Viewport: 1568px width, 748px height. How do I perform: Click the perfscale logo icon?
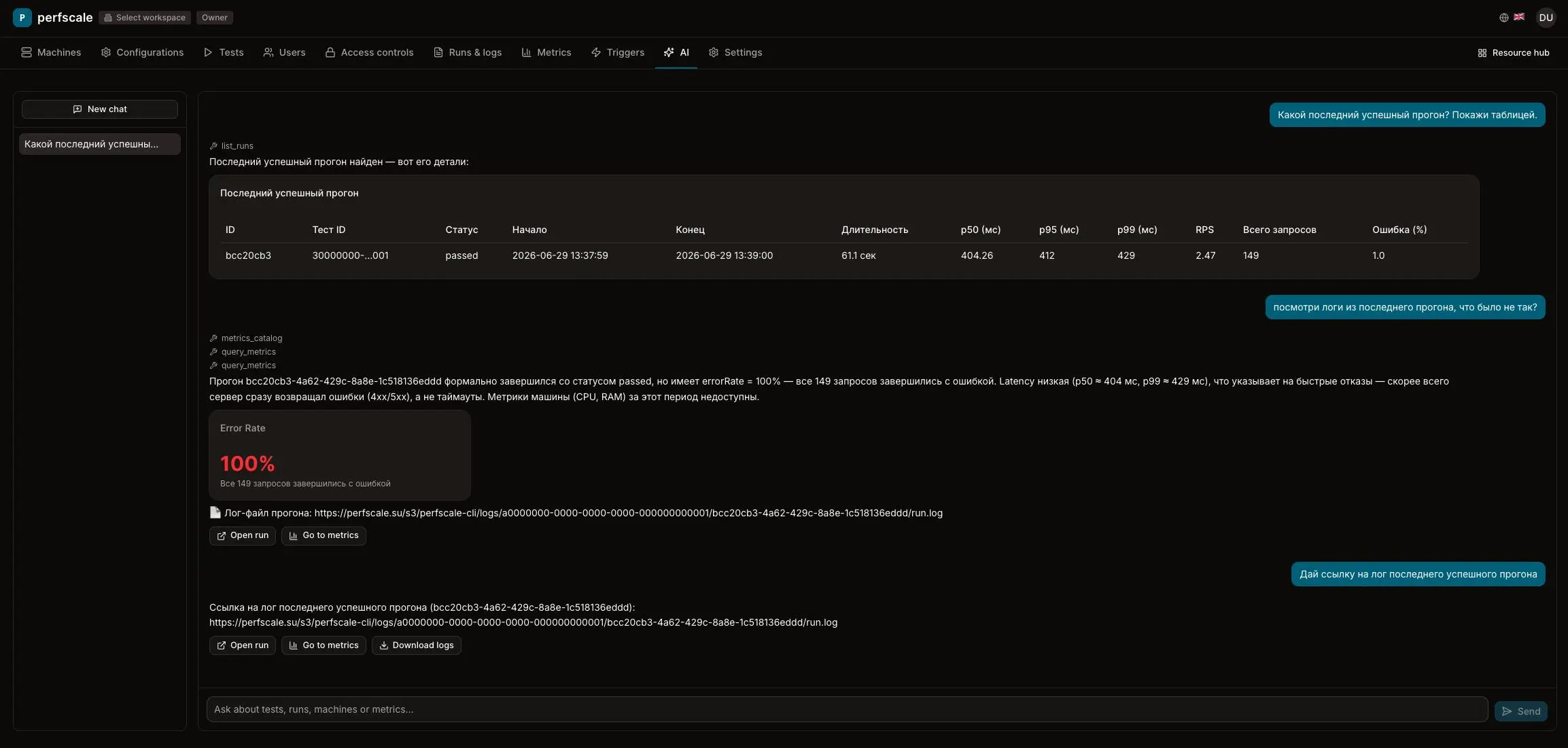pos(22,18)
